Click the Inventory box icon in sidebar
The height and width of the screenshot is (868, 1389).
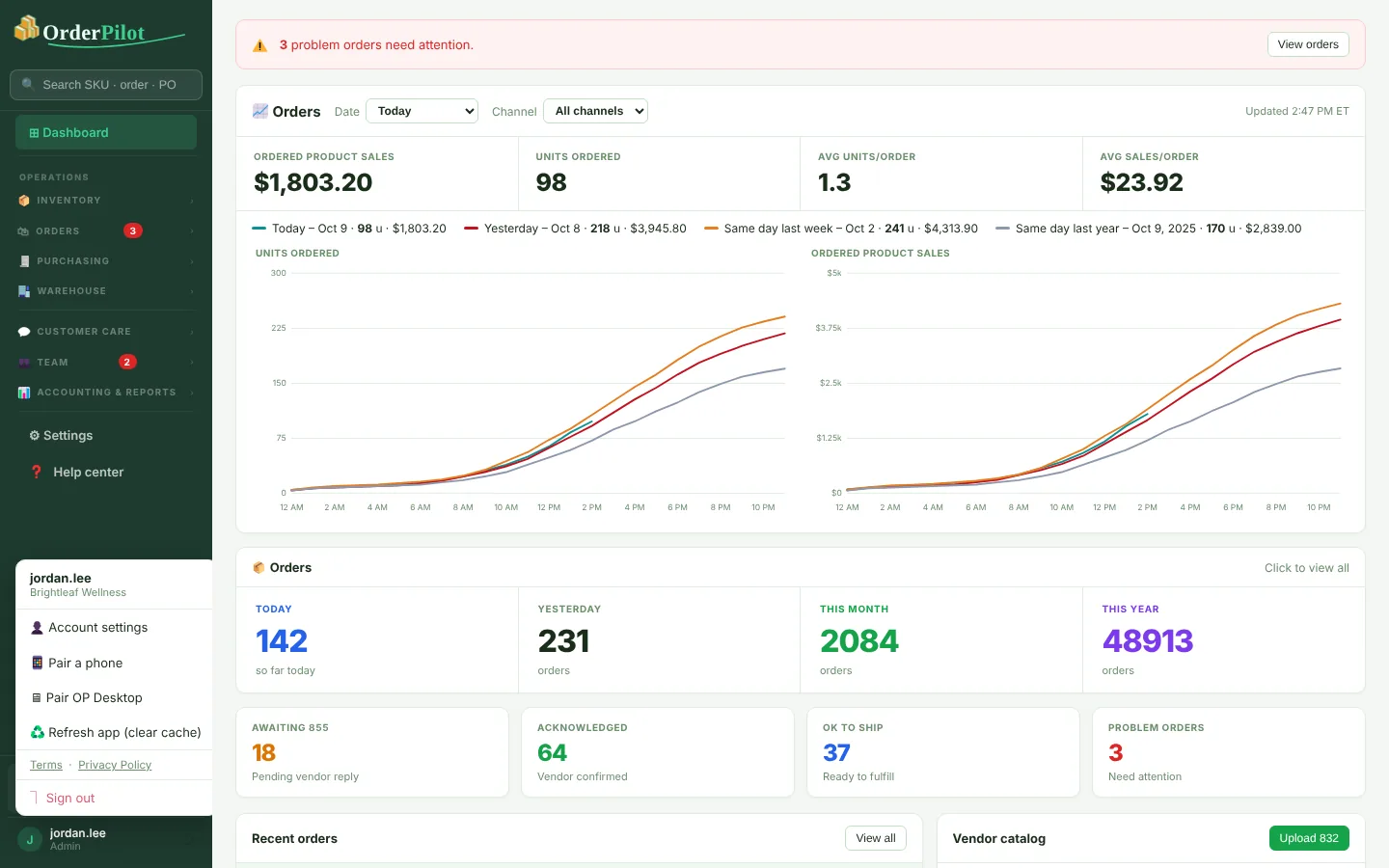[24, 201]
